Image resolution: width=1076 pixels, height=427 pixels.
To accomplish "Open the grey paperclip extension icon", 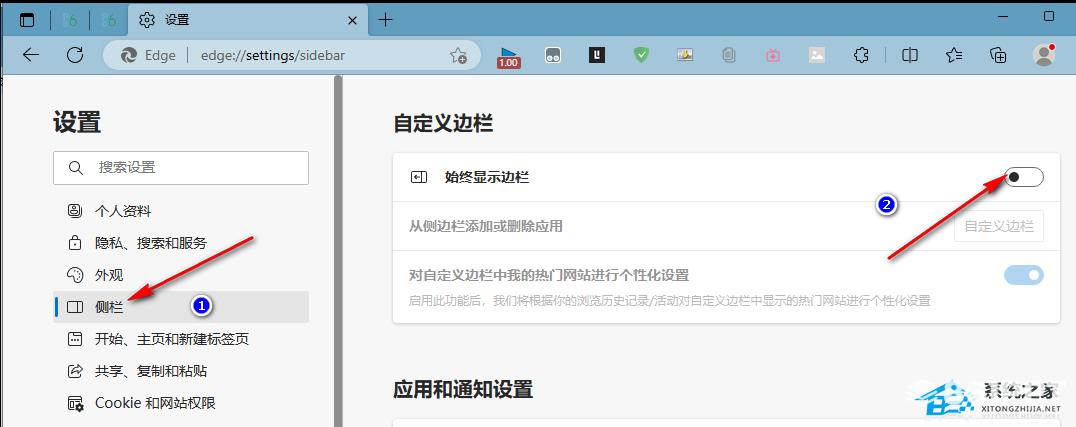I will click(x=729, y=56).
